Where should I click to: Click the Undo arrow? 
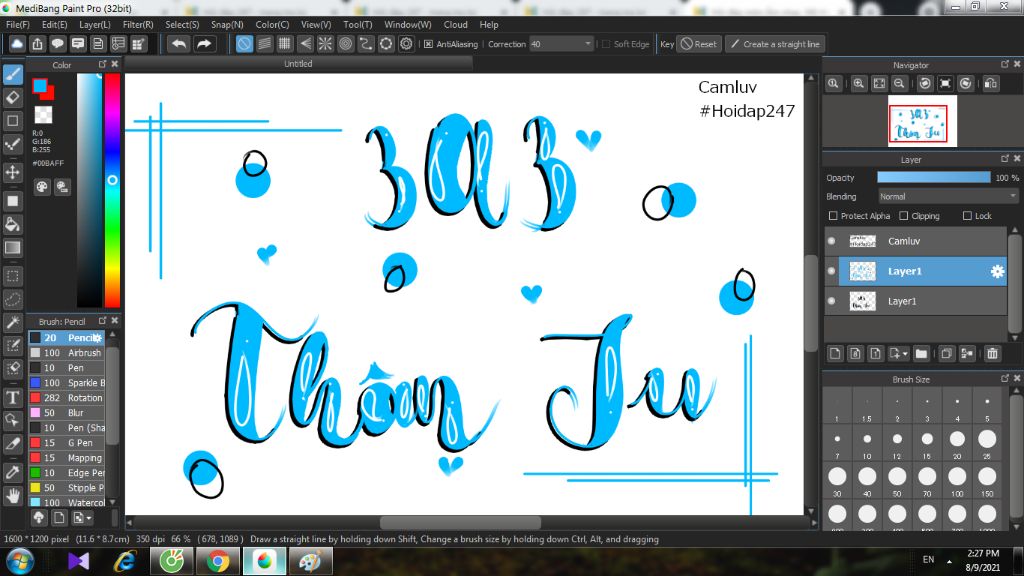[x=178, y=44]
